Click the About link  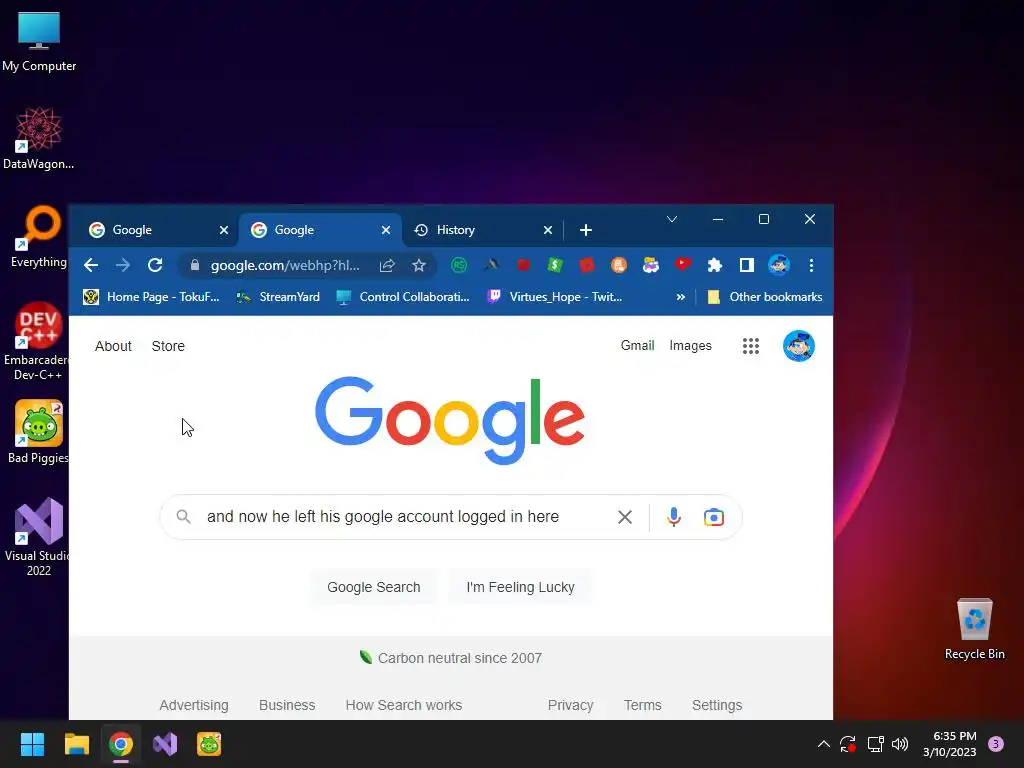coord(113,346)
